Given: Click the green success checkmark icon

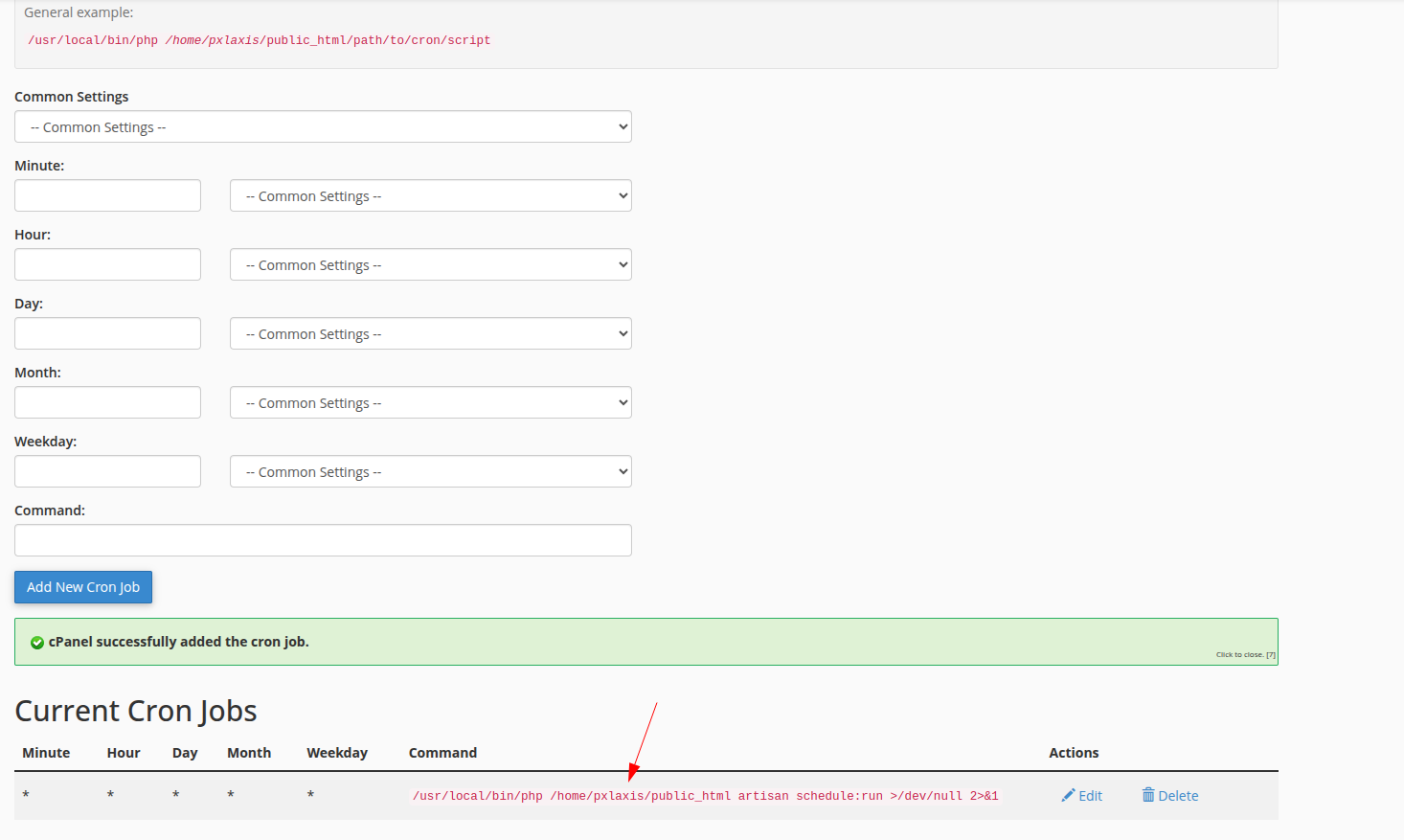Looking at the screenshot, I should (x=37, y=643).
